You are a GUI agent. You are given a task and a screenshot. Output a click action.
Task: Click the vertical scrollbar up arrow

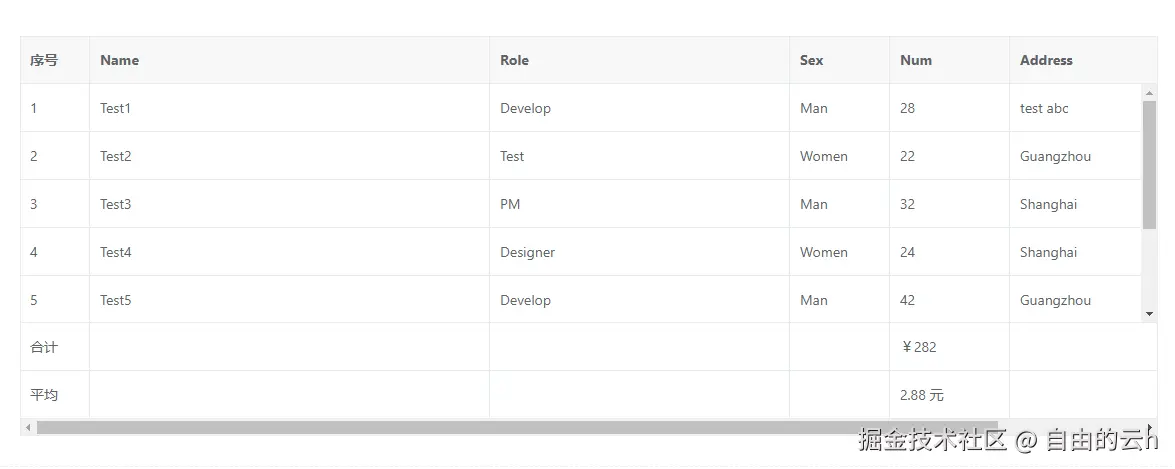click(x=1149, y=93)
